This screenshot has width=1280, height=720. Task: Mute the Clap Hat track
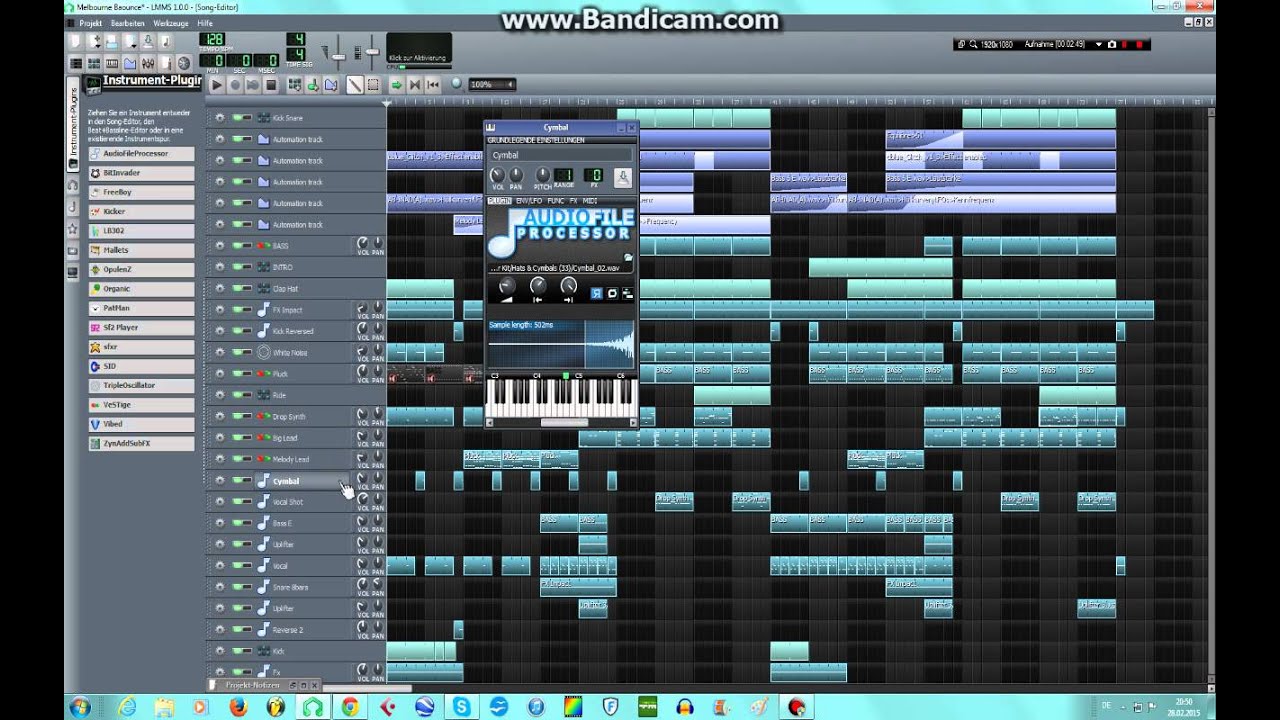(x=240, y=288)
